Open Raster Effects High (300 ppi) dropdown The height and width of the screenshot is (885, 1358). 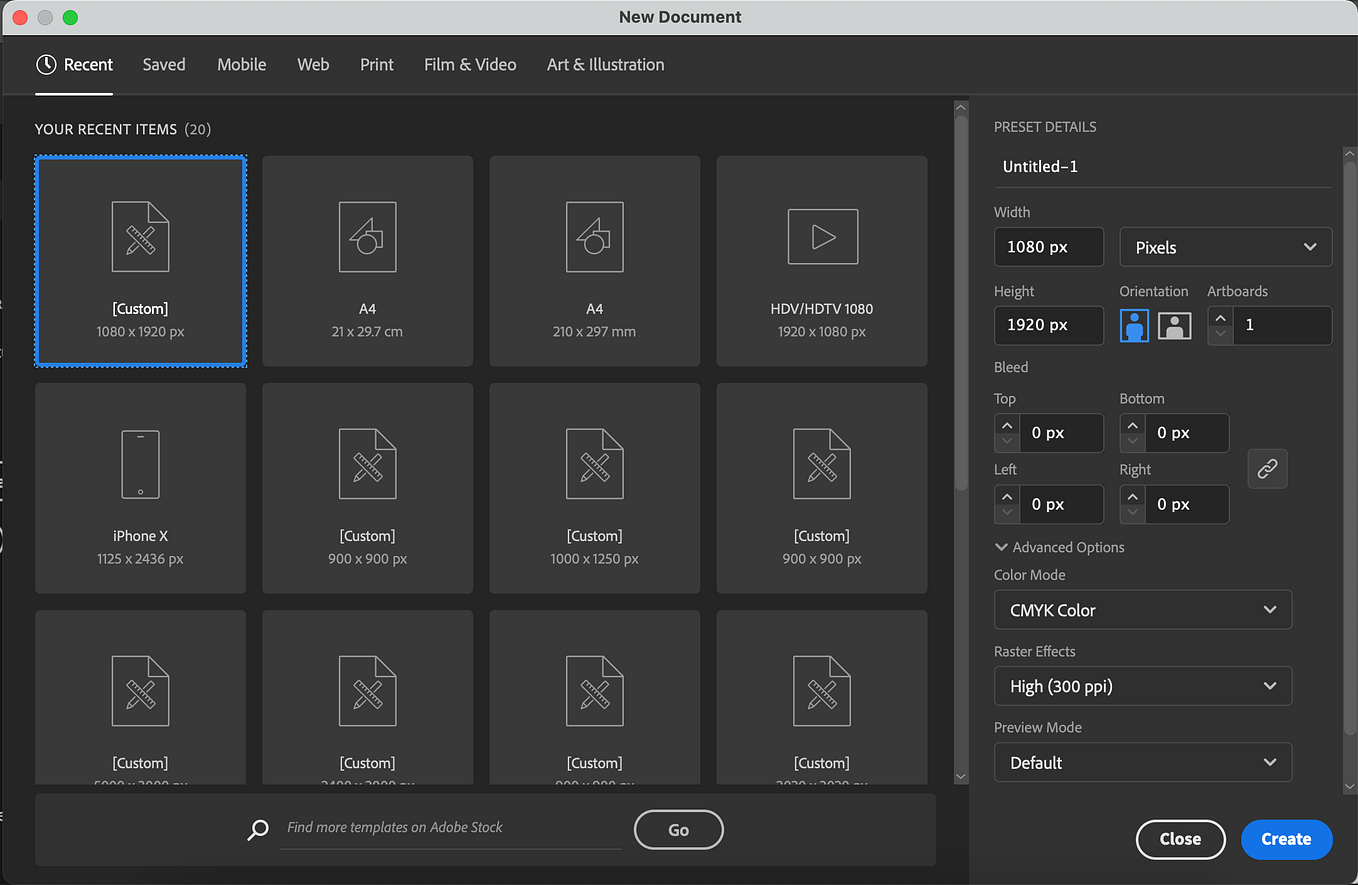click(x=1143, y=686)
